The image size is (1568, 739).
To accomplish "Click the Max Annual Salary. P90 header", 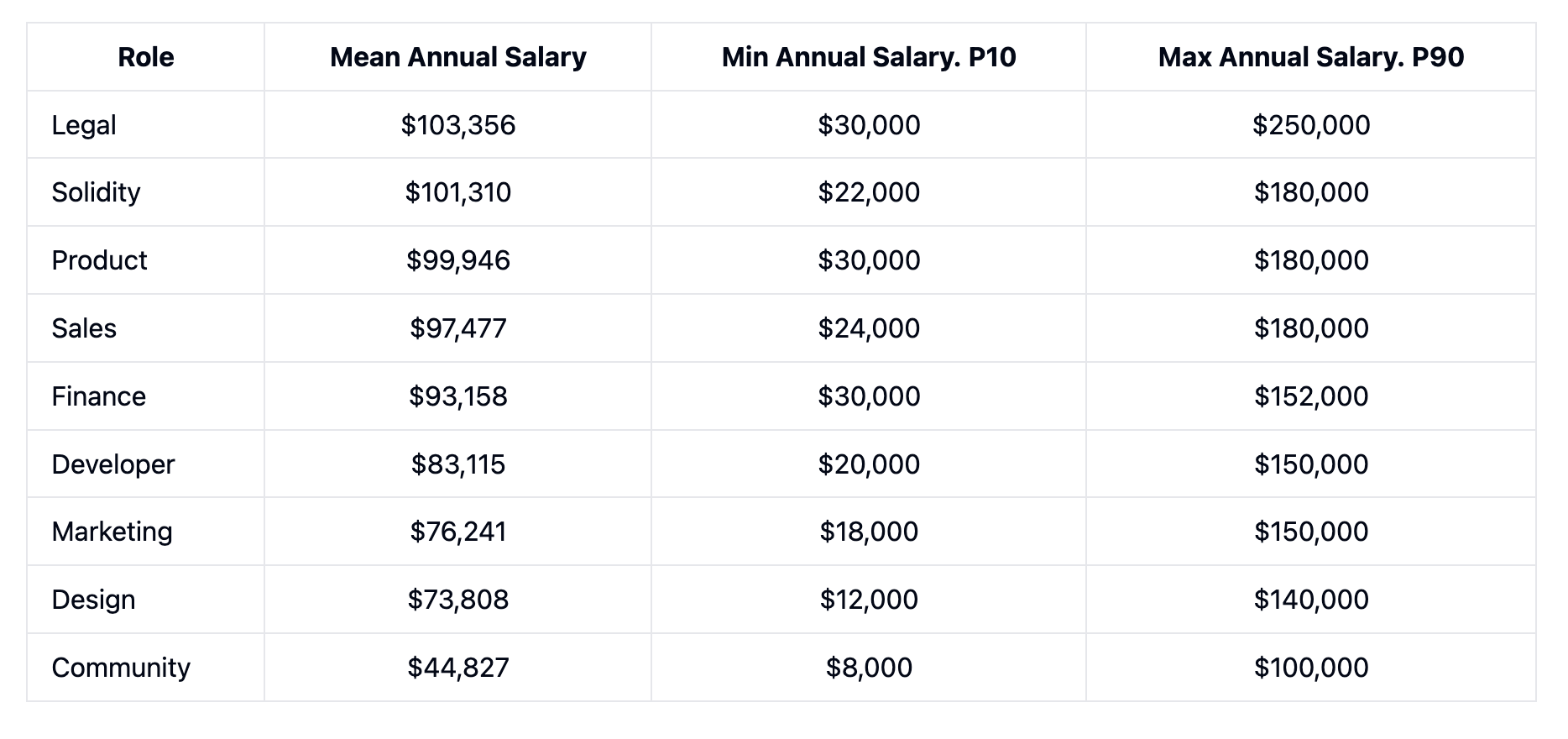I will [x=1311, y=57].
